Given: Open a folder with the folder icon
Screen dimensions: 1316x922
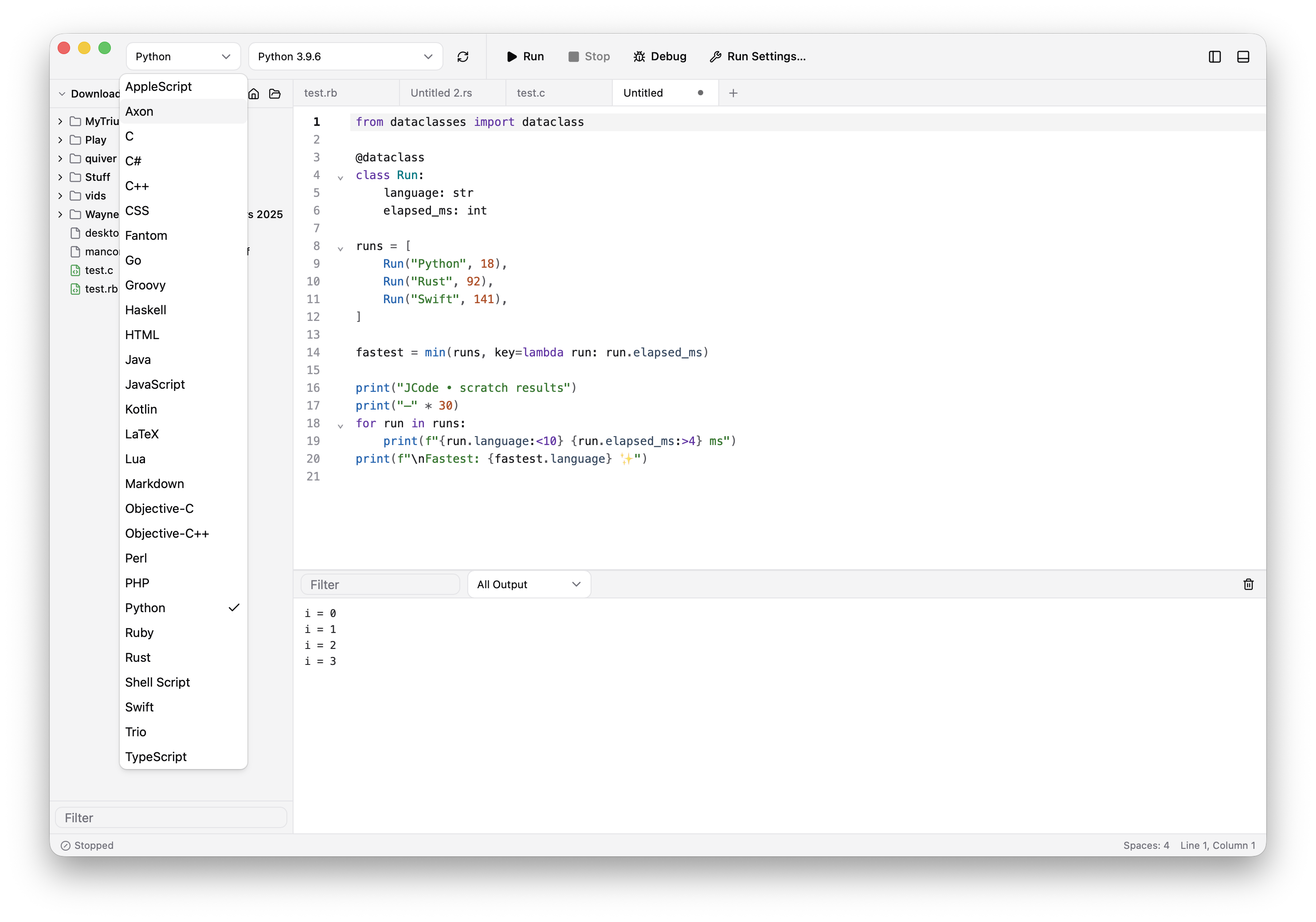Looking at the screenshot, I should click(275, 94).
